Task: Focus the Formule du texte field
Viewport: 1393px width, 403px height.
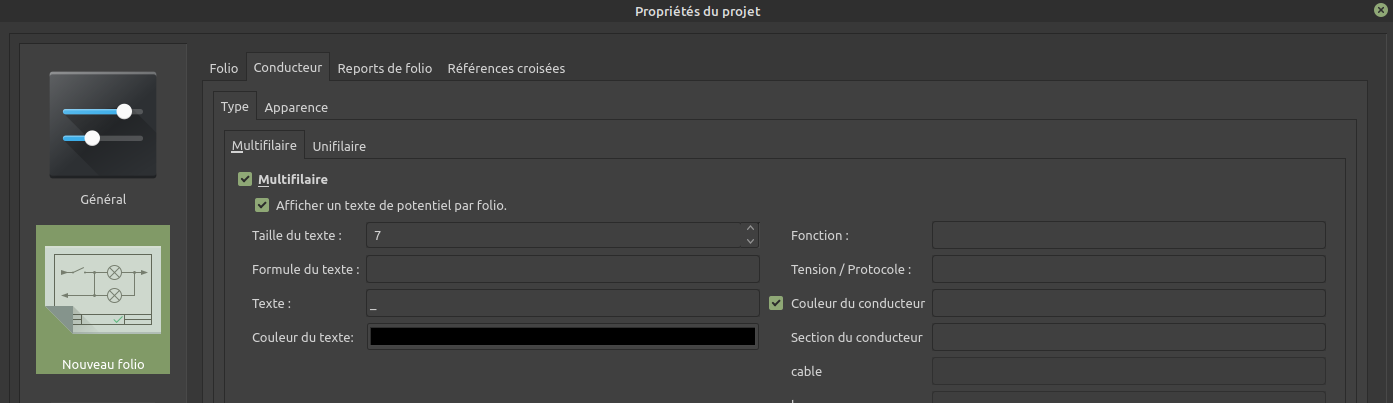Action: click(x=563, y=269)
